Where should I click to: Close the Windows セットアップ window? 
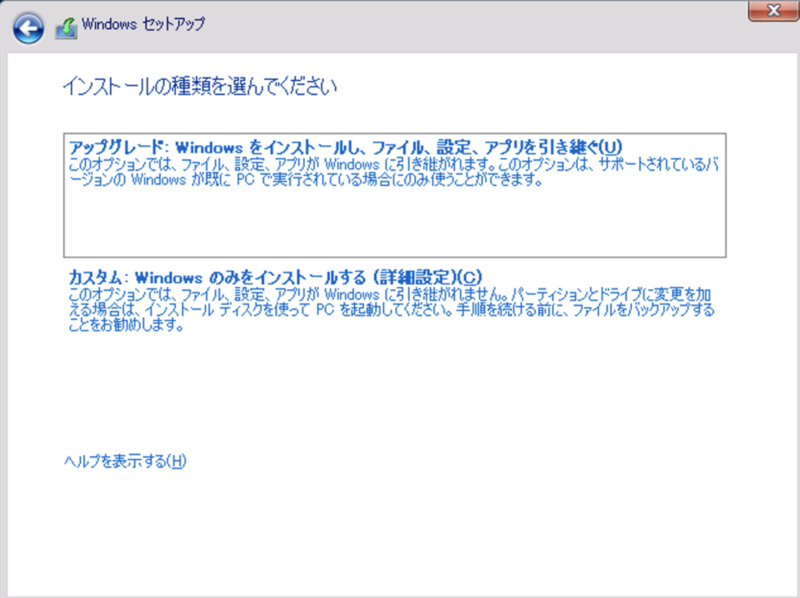[773, 10]
